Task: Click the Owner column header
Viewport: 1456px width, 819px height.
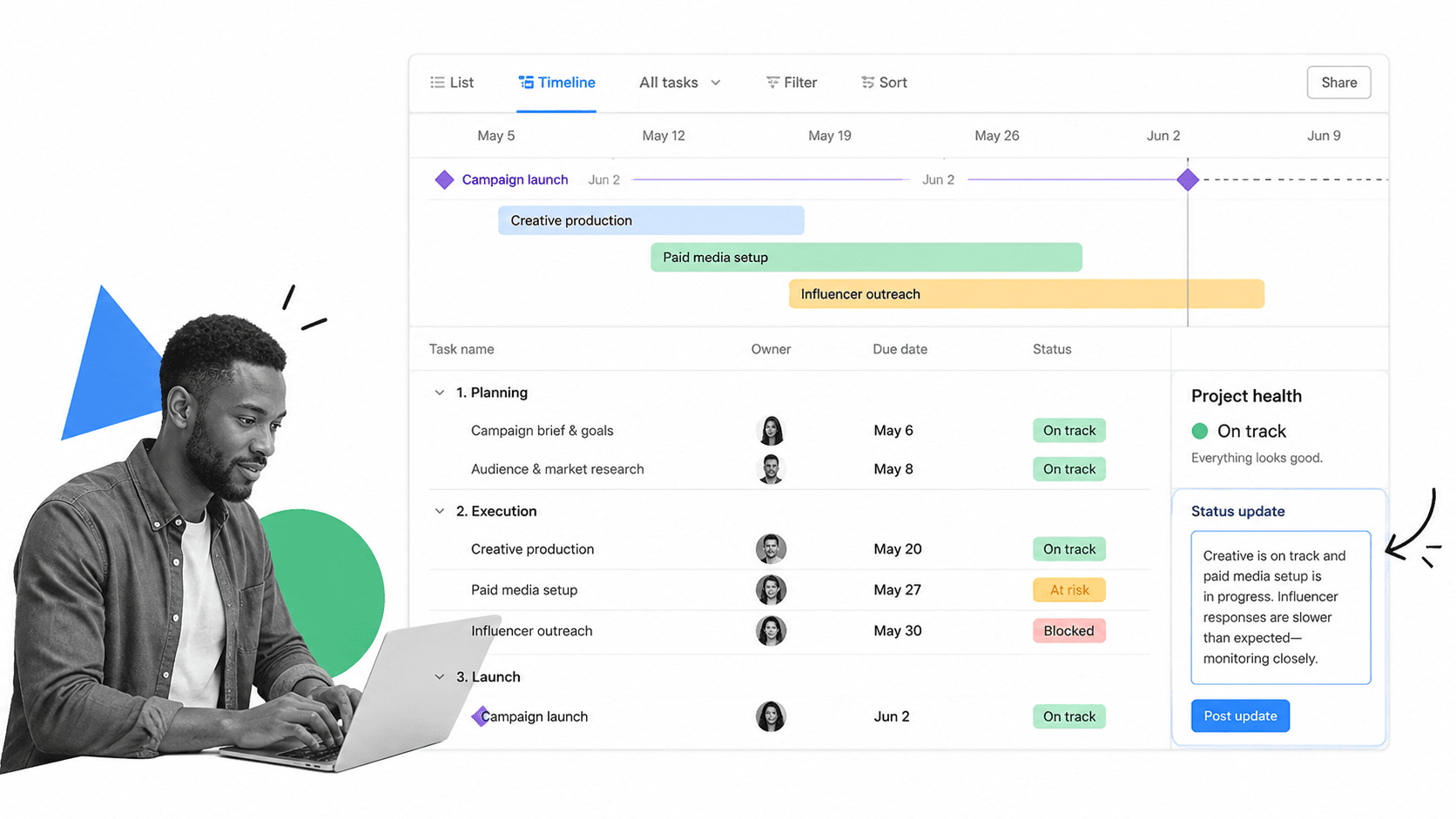Action: 771,349
